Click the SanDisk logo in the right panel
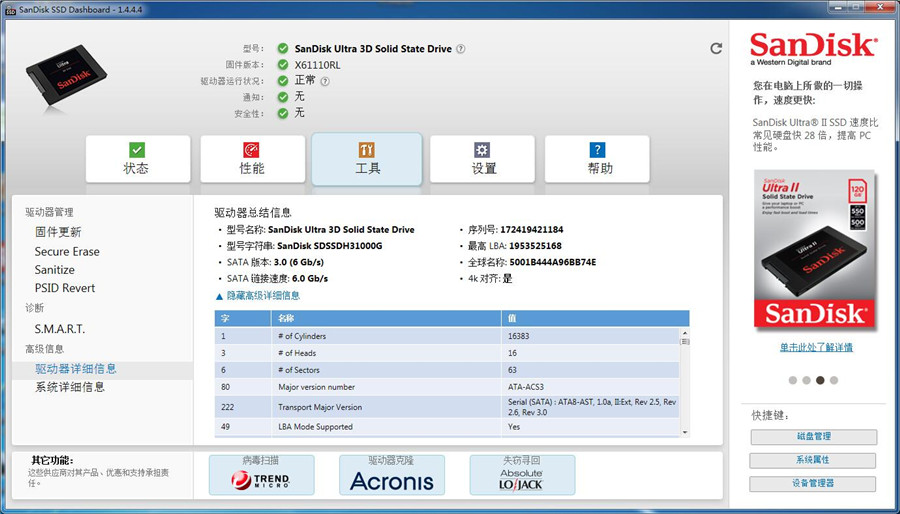Viewport: 900px width, 514px height. point(813,48)
